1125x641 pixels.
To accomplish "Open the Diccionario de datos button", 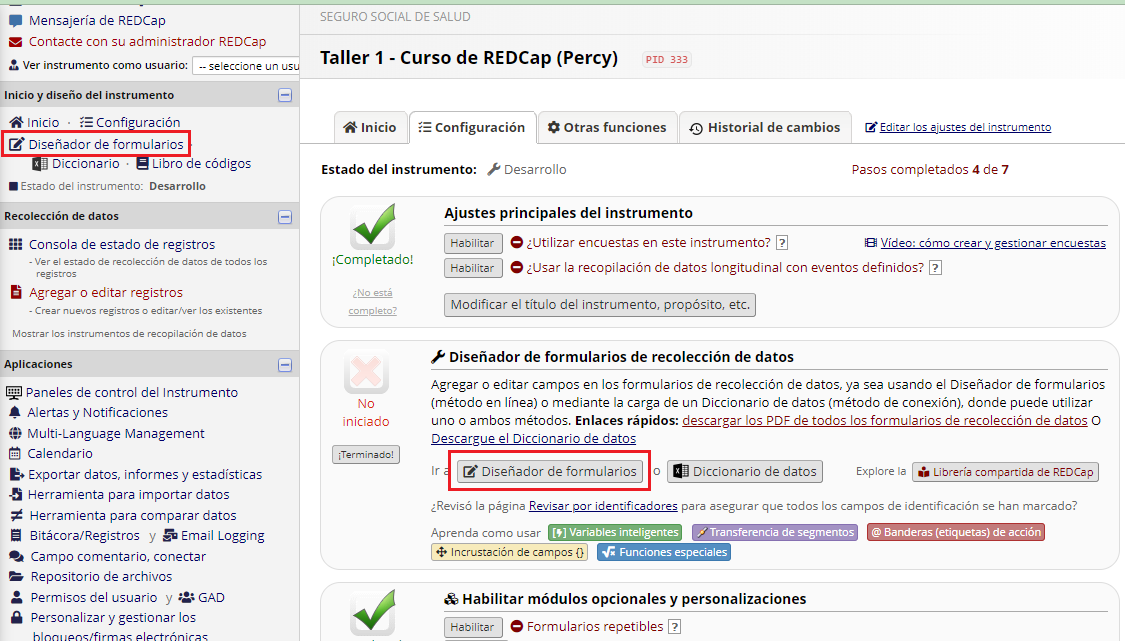I will coord(745,472).
